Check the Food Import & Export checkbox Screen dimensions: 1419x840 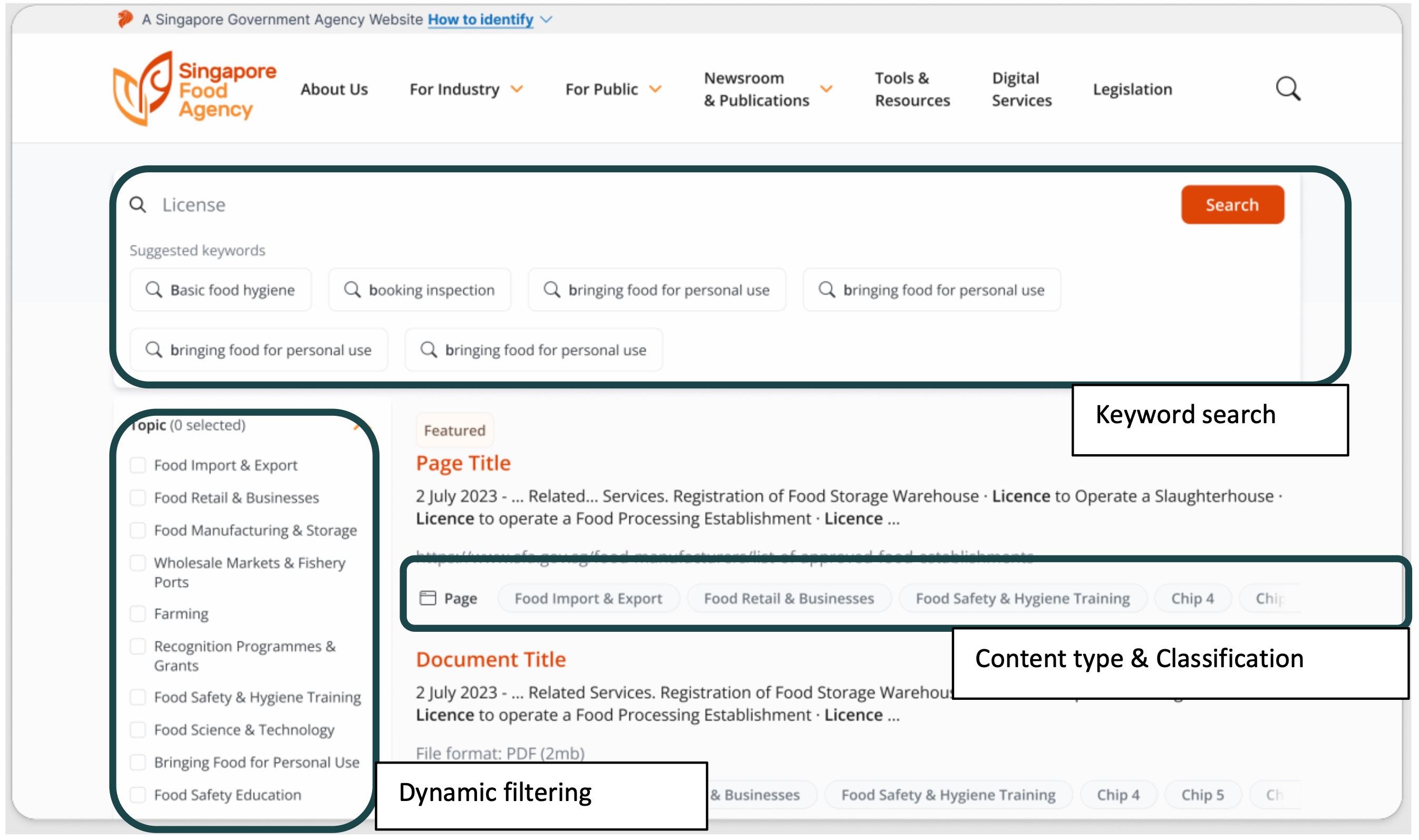pos(138,465)
